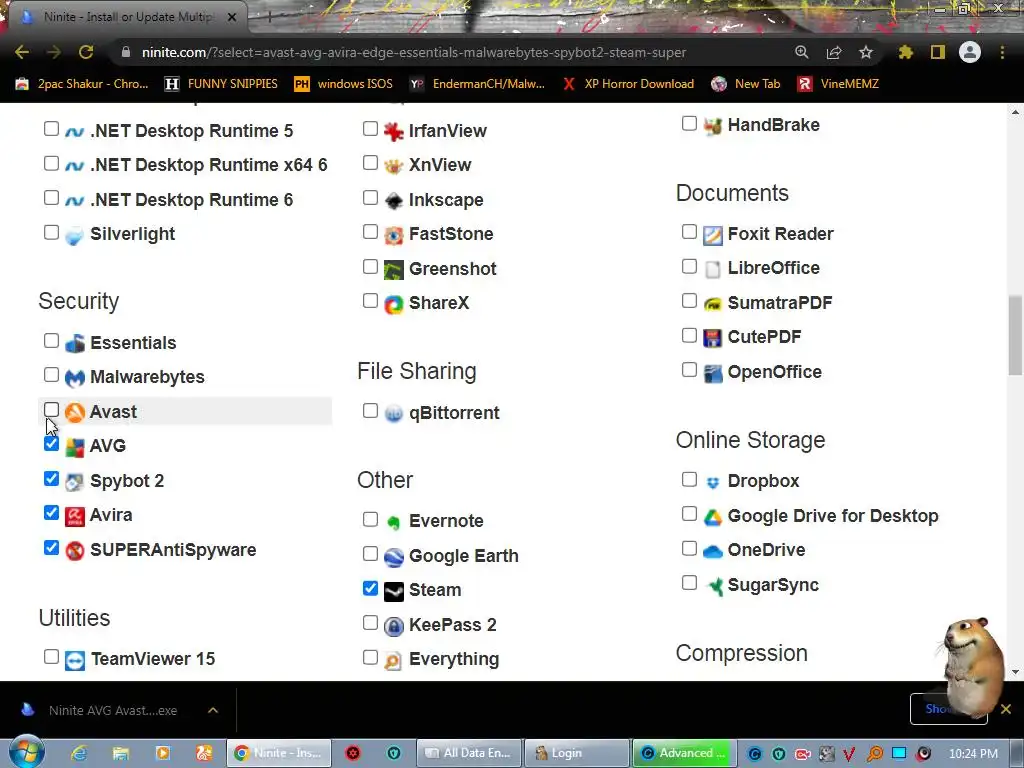Click the Google Earth icon
Screen dimensions: 1024x768
393,556
